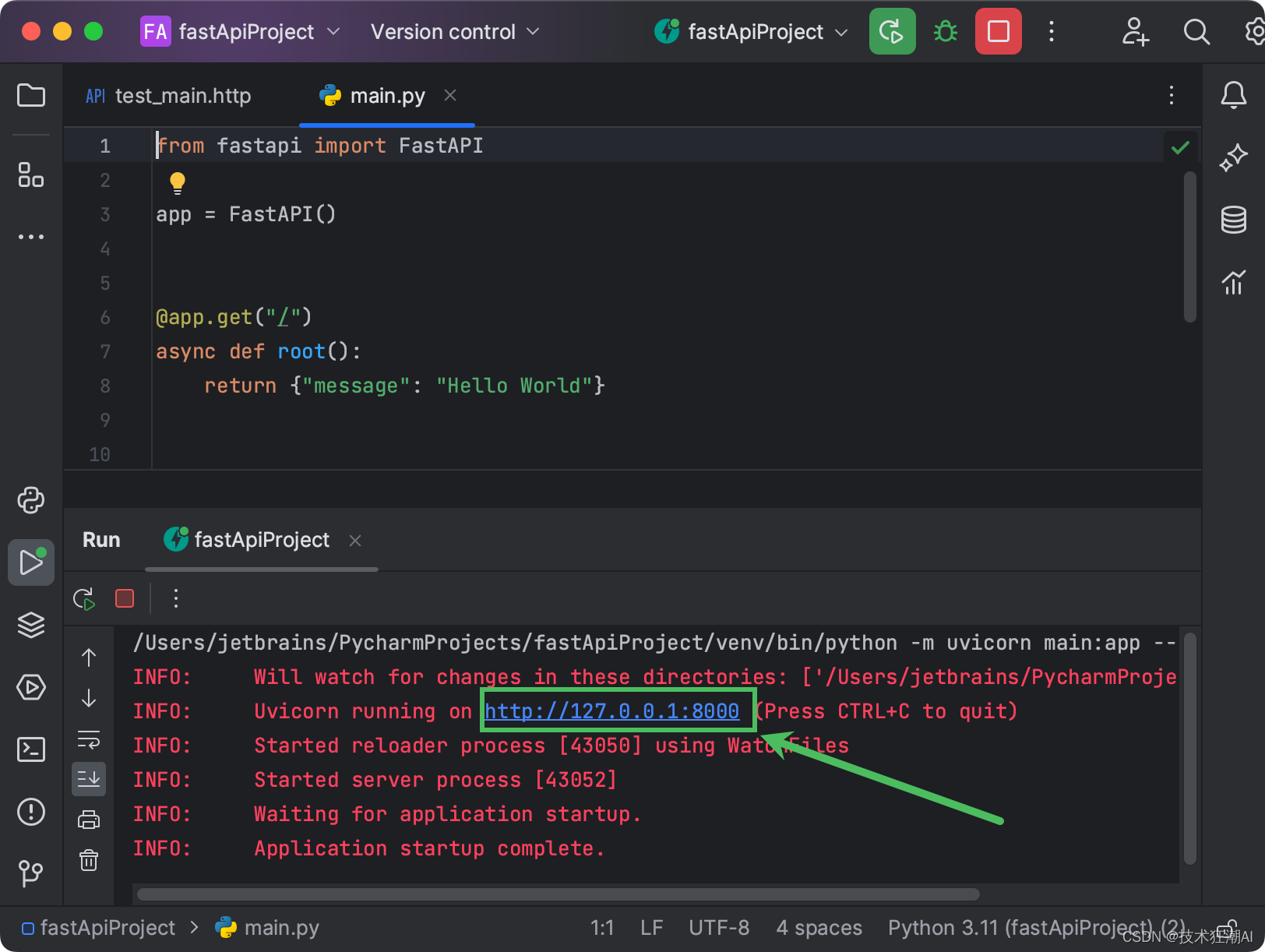Viewport: 1265px width, 952px height.
Task: Open the Terminal tool window
Action: [30, 749]
